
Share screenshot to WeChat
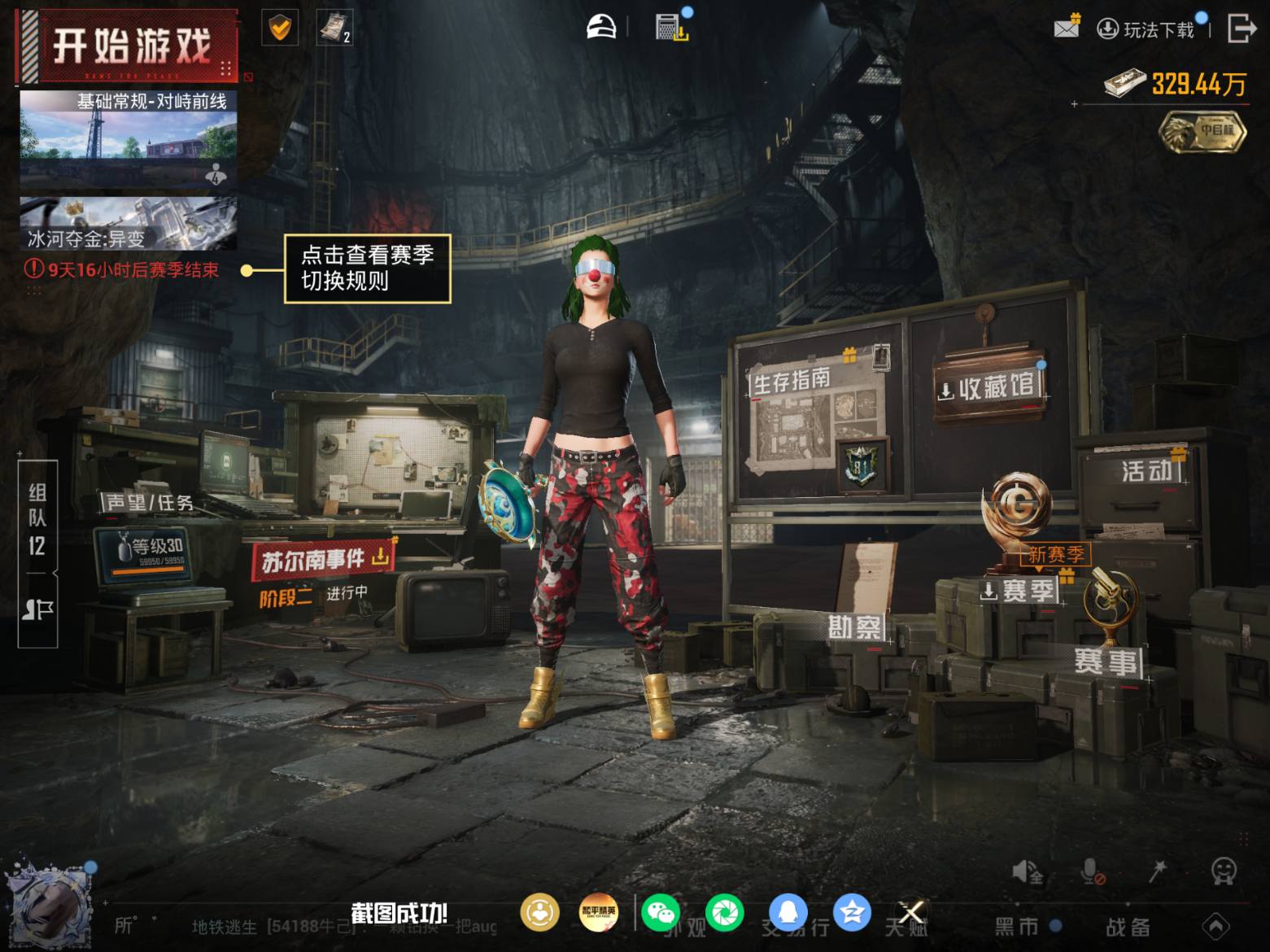coord(661,912)
